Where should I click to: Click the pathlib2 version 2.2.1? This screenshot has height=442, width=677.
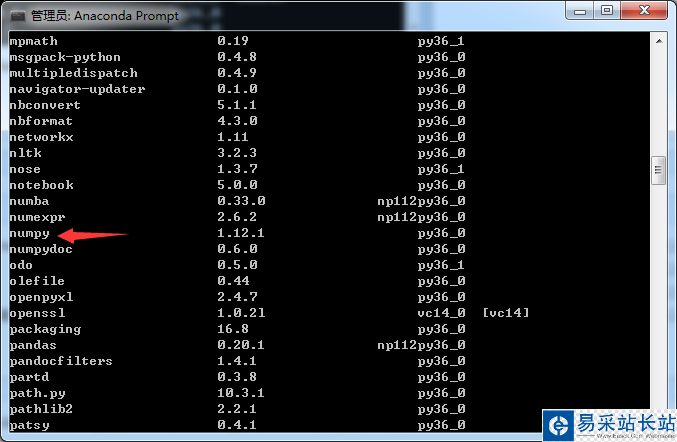(237, 409)
